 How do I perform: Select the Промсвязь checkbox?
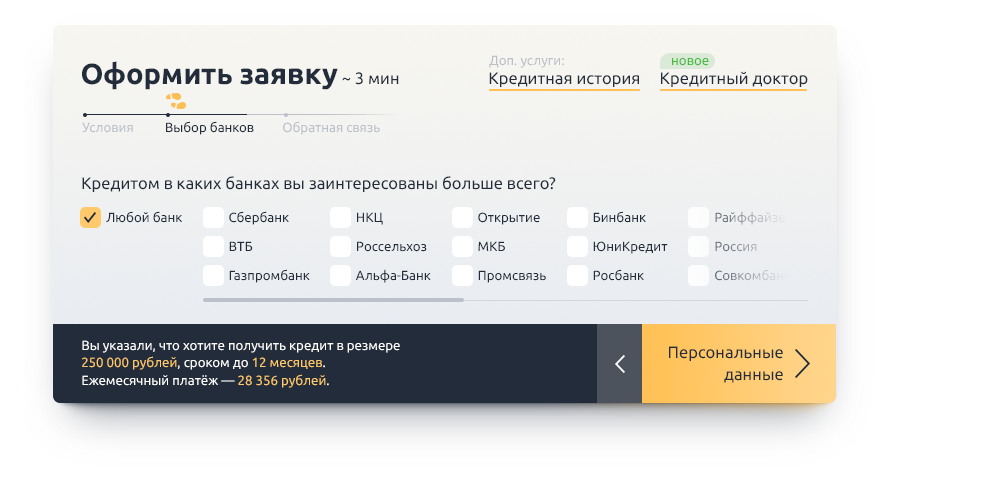(x=462, y=275)
